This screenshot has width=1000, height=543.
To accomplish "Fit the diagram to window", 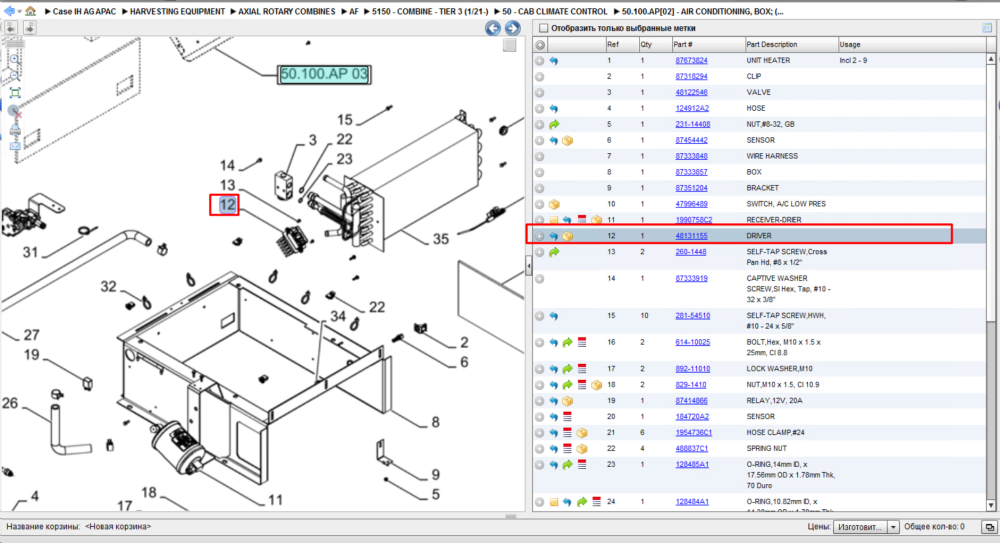I will tap(15, 93).
